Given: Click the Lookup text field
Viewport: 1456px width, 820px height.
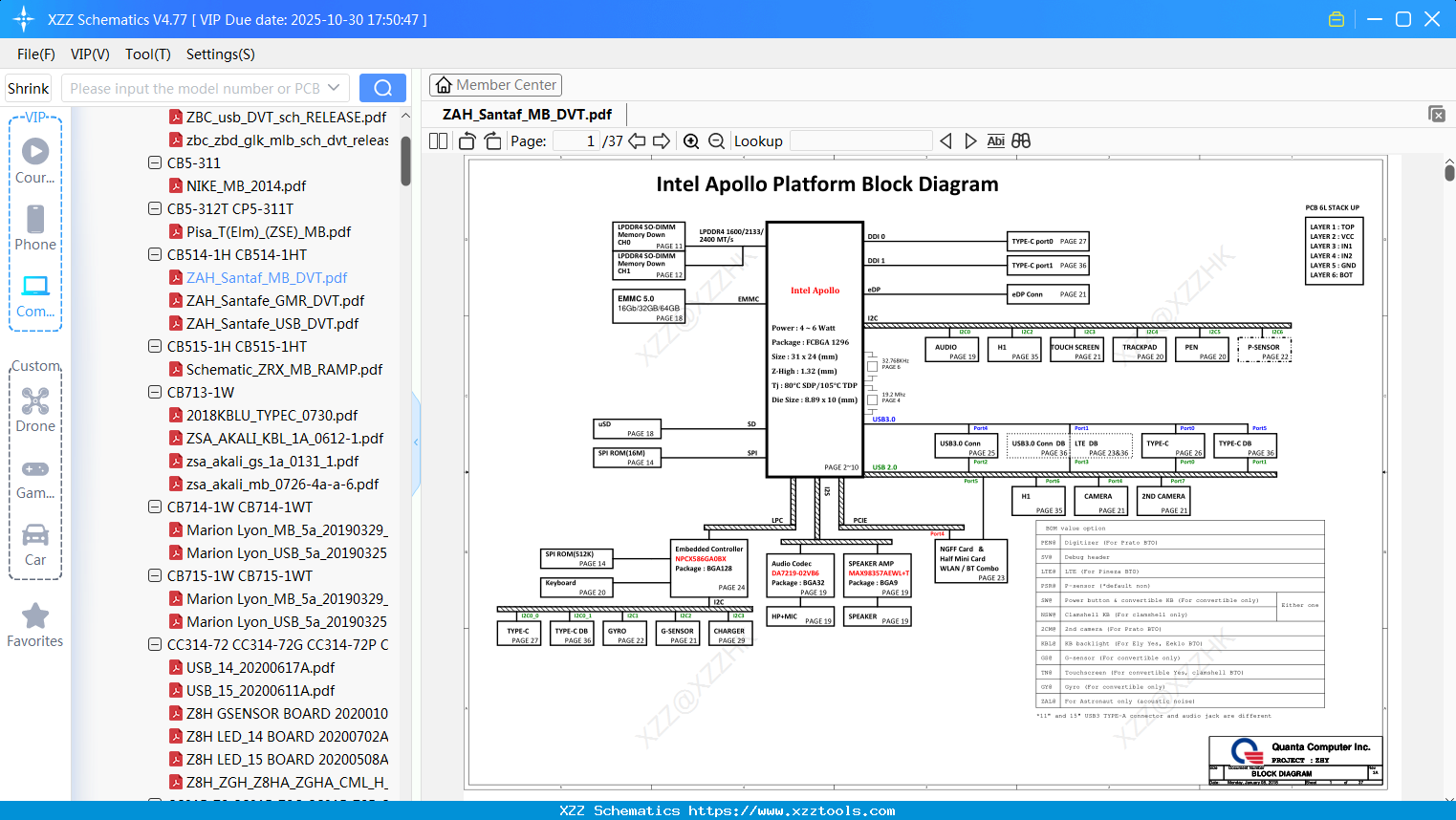Looking at the screenshot, I should 860,141.
